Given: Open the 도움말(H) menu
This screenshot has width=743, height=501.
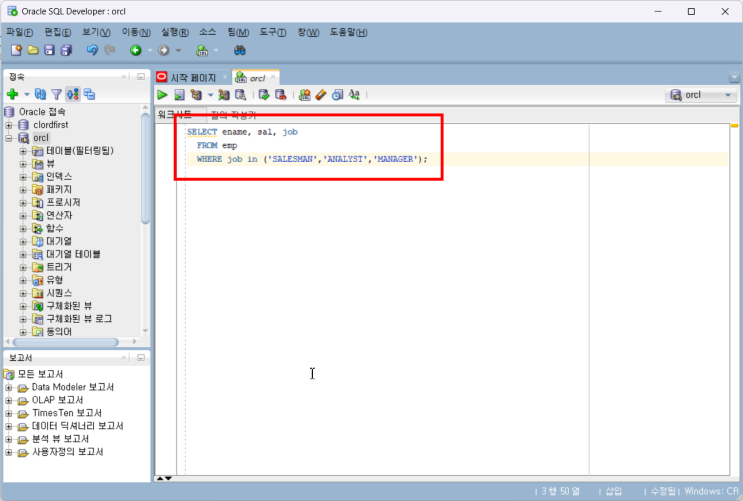Looking at the screenshot, I should click(x=348, y=32).
